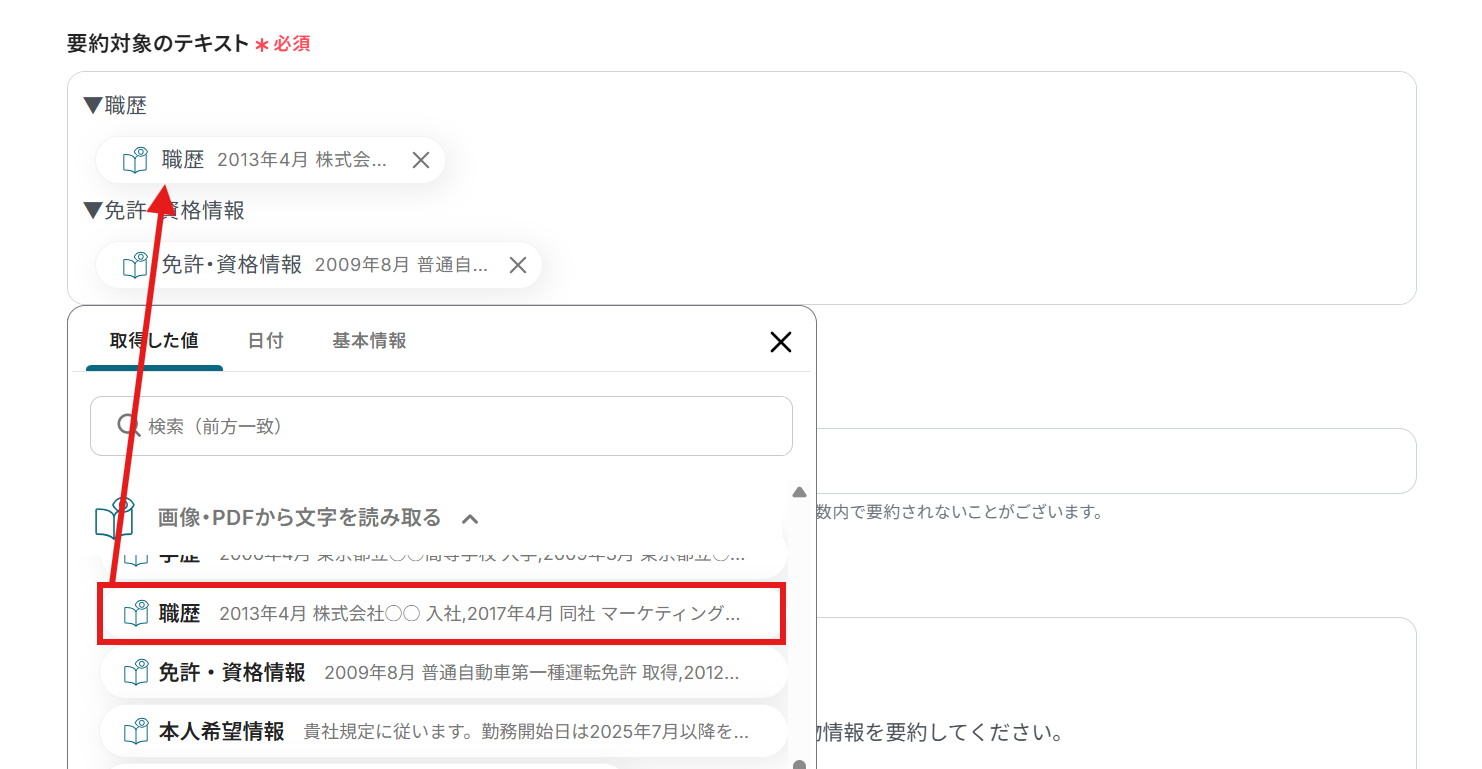Focus the 検索（前方一致） search field

click(x=441, y=426)
